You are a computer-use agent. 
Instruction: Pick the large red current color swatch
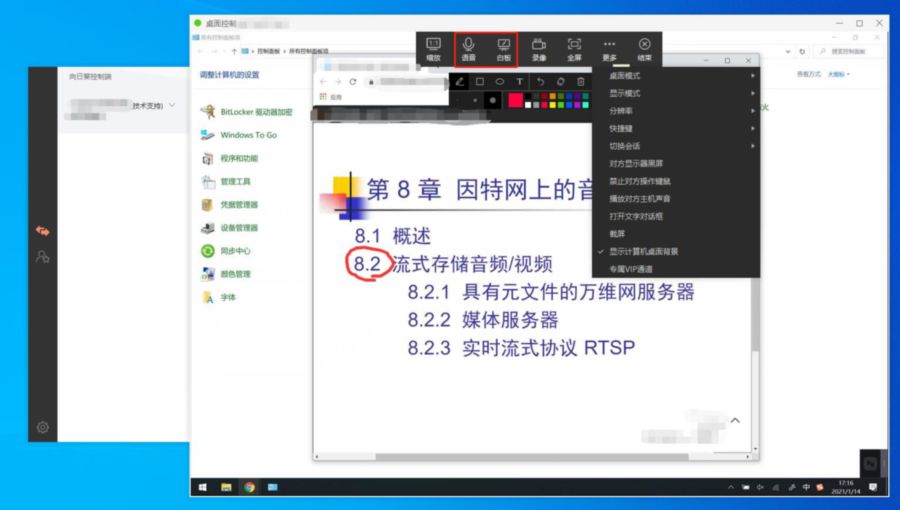pyautogui.click(x=515, y=100)
